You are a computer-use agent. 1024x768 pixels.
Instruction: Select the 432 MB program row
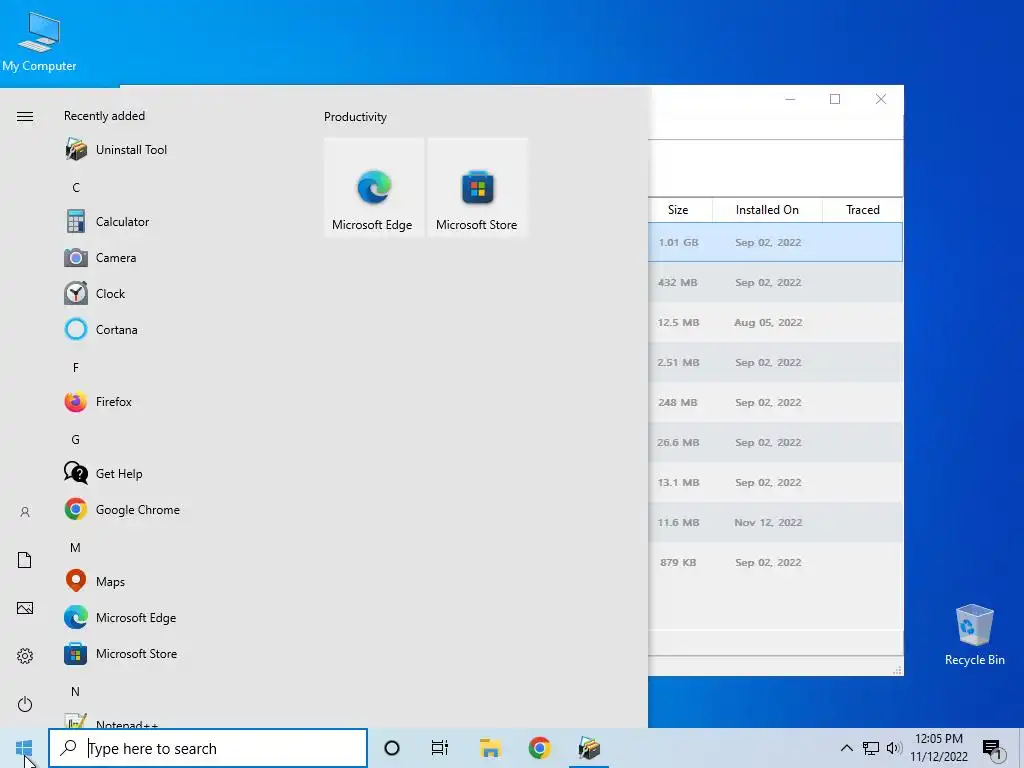tap(776, 282)
